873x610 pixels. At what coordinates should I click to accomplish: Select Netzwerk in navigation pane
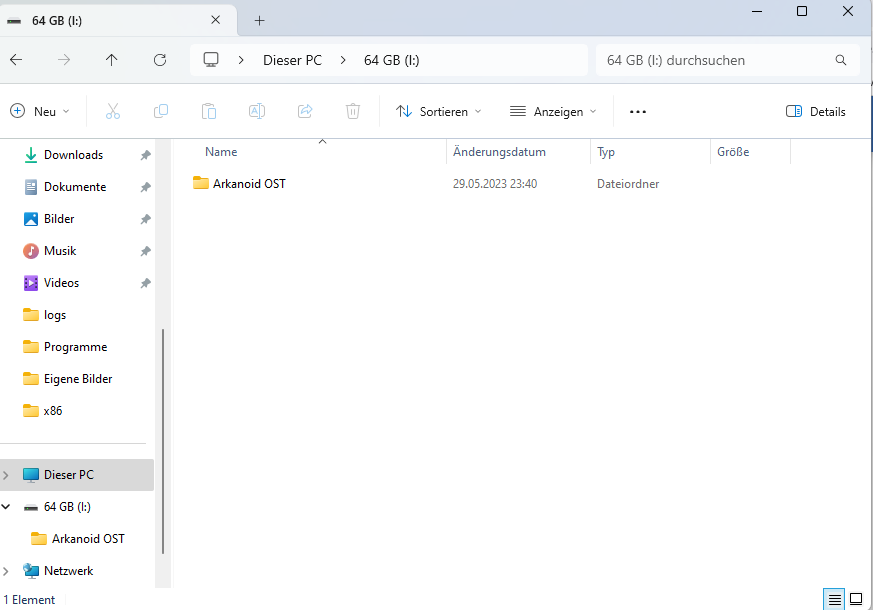click(68, 571)
